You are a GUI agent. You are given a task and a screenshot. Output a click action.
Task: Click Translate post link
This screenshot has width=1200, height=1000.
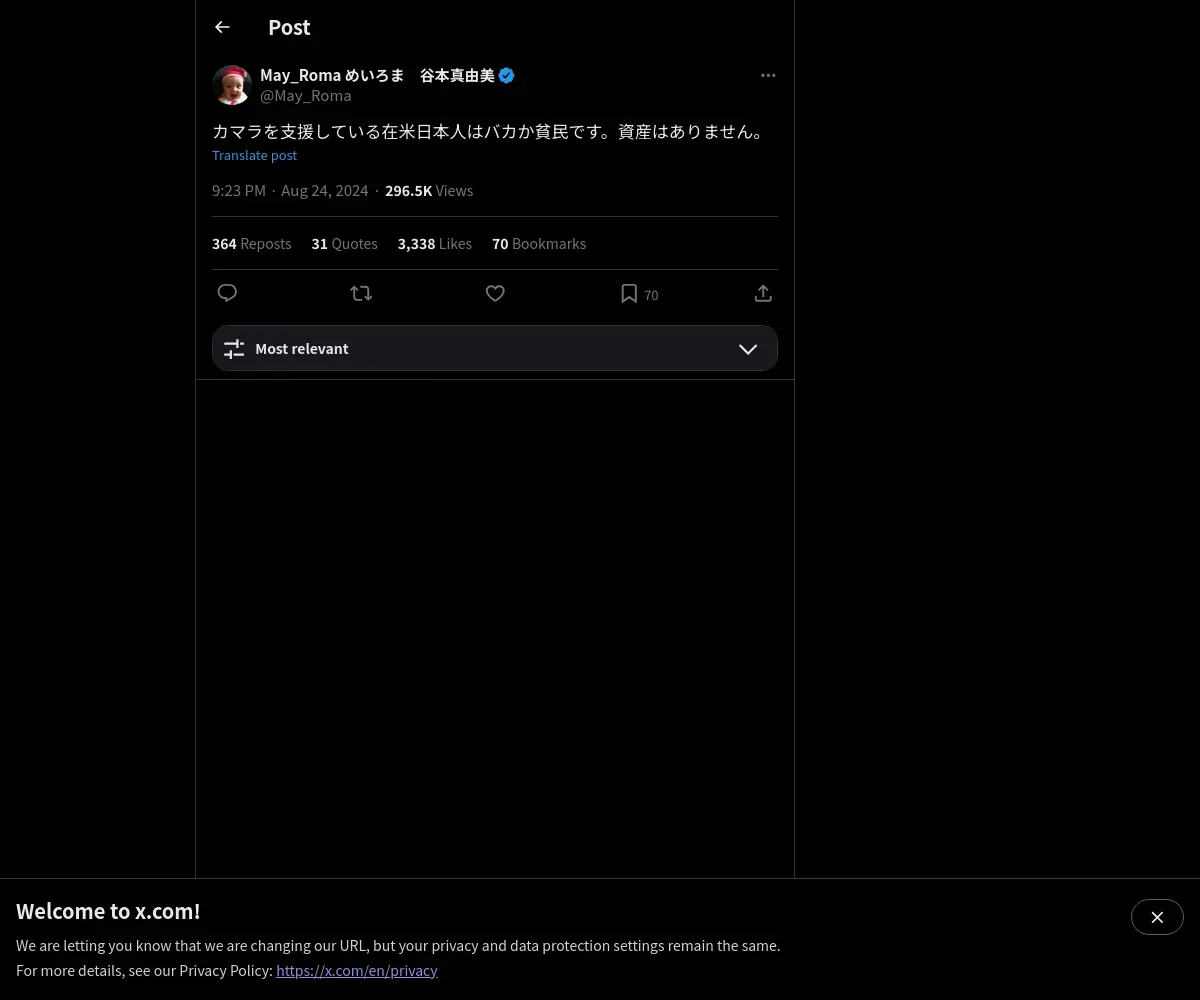coord(254,155)
